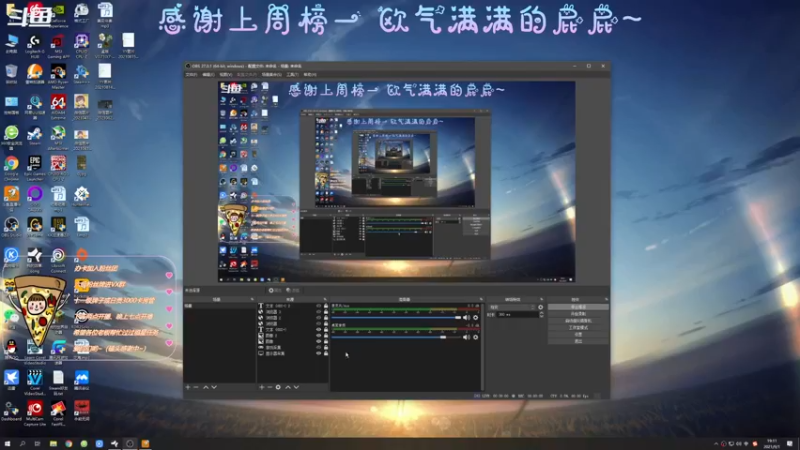800x450 pixels.
Task: Pop out the Scenes dock panel
Action: click(252, 299)
